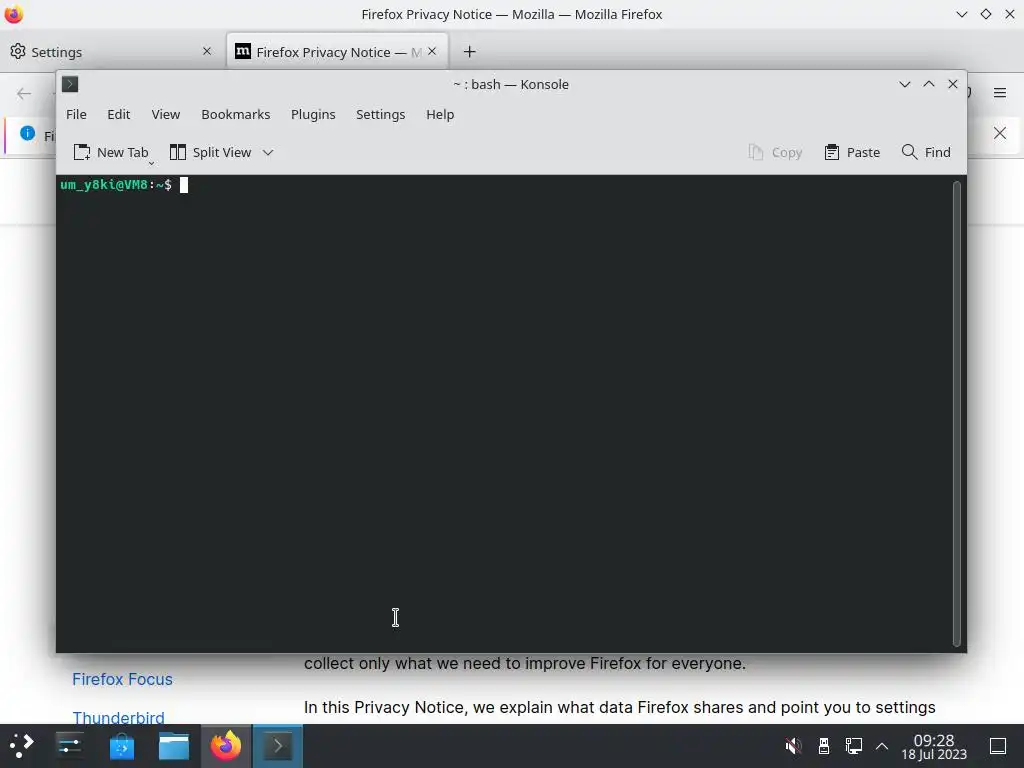Click the Konsole terminal scrollbar
The image size is (1024, 768).
click(x=957, y=413)
